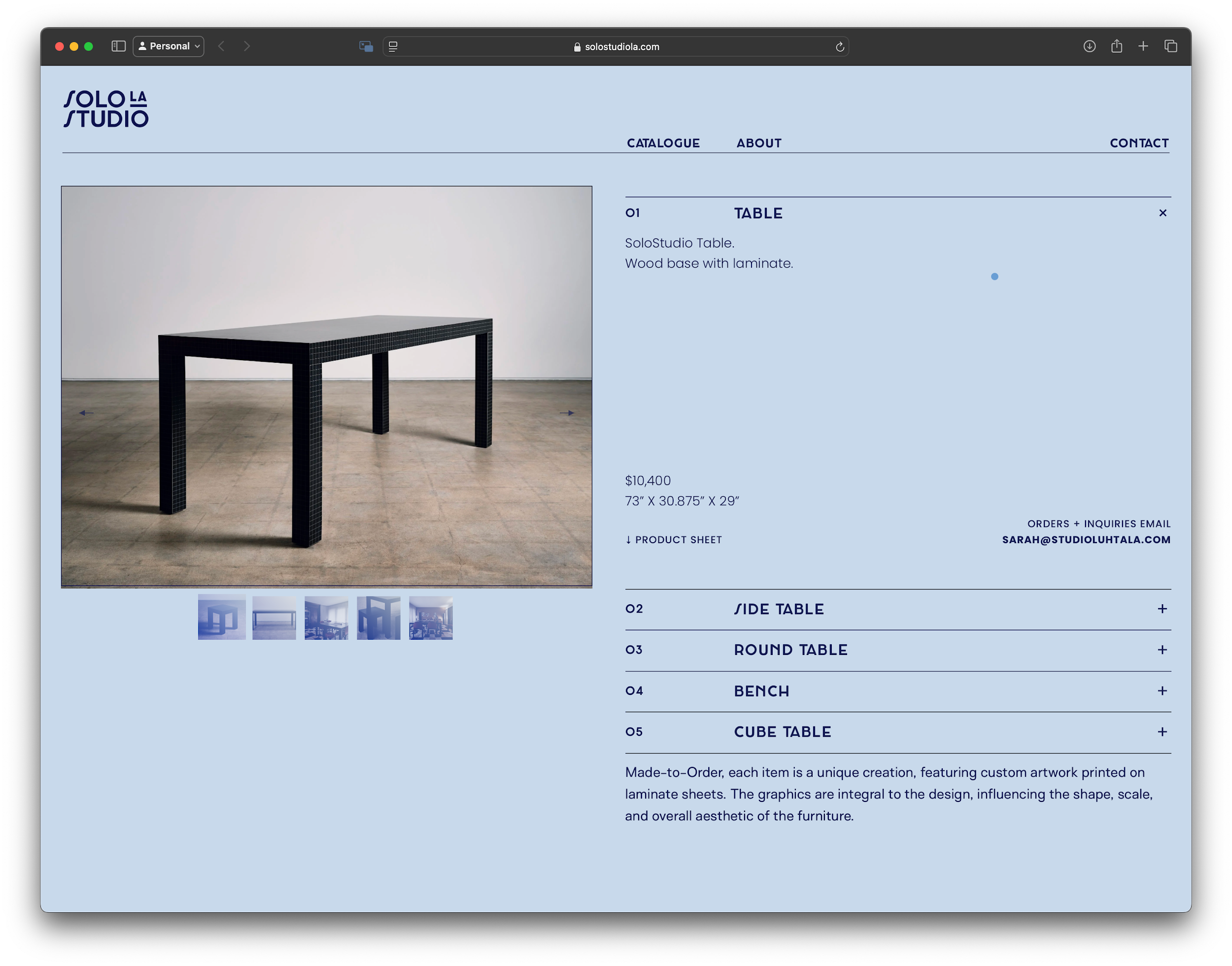Click the padlock icon in the address bar
The height and width of the screenshot is (966, 1232).
point(577,47)
